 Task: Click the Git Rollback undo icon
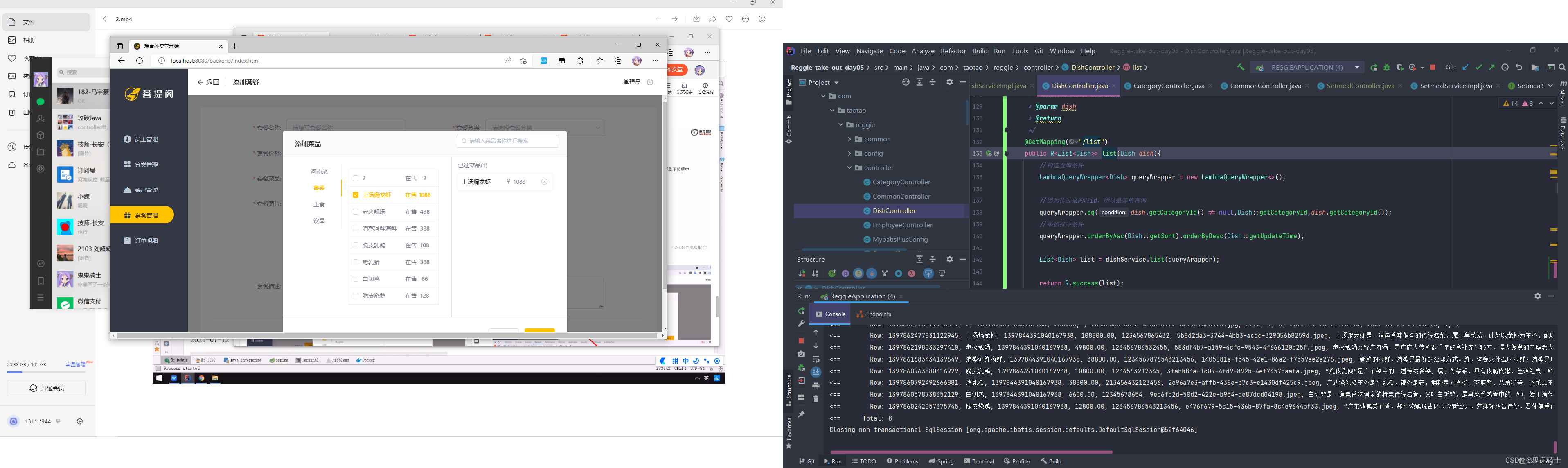[1519, 67]
